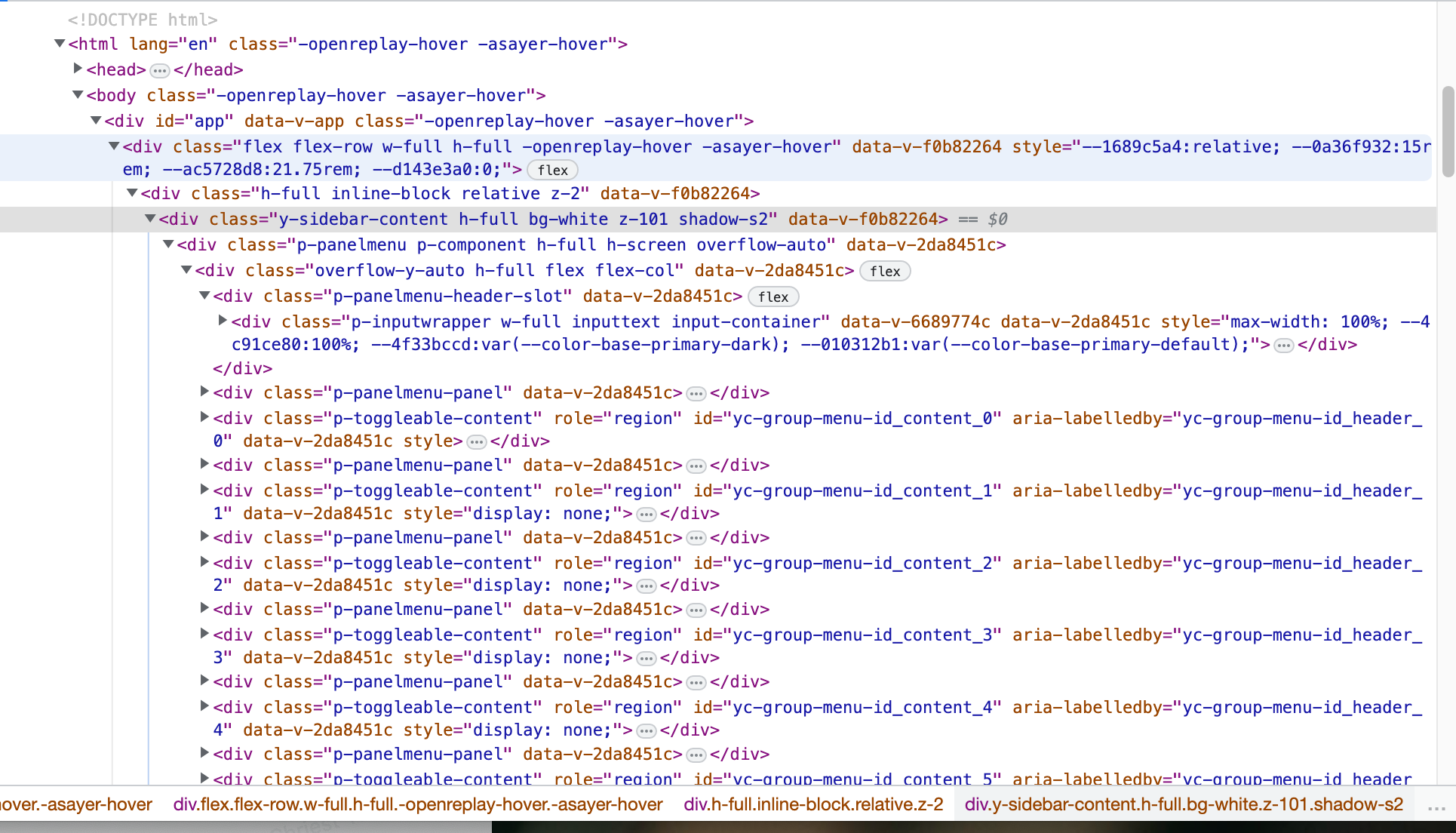Expand the p-inputwrapper node with its arrow
1456x833 pixels.
pos(222,320)
